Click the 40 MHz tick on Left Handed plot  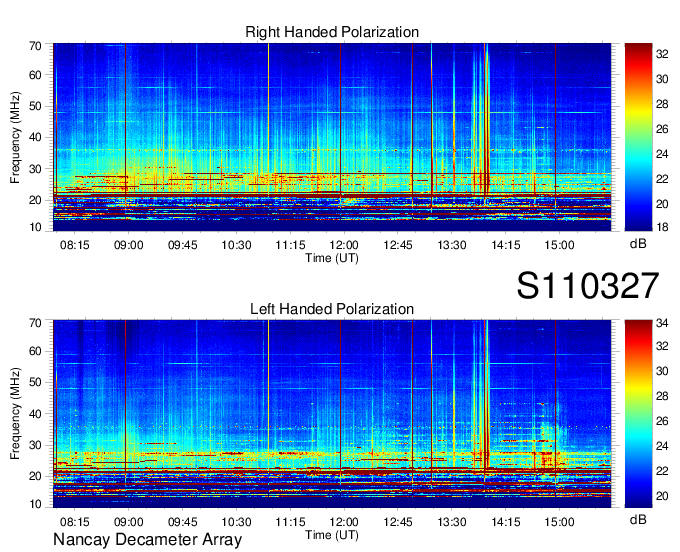(x=36, y=414)
